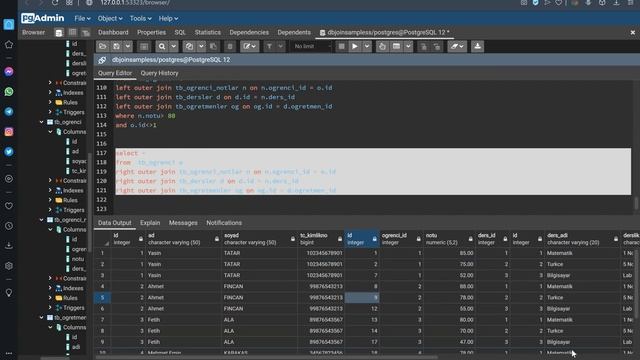Open the Find options dropdown arrow

click(173, 47)
